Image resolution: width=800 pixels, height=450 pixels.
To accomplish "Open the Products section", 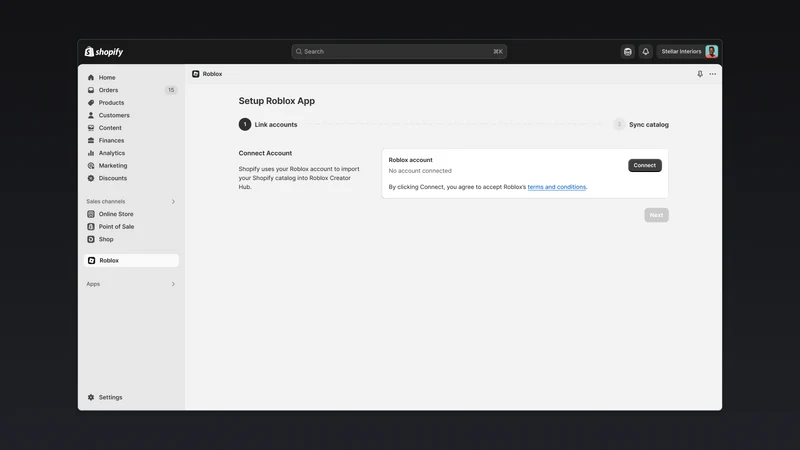I will (111, 103).
